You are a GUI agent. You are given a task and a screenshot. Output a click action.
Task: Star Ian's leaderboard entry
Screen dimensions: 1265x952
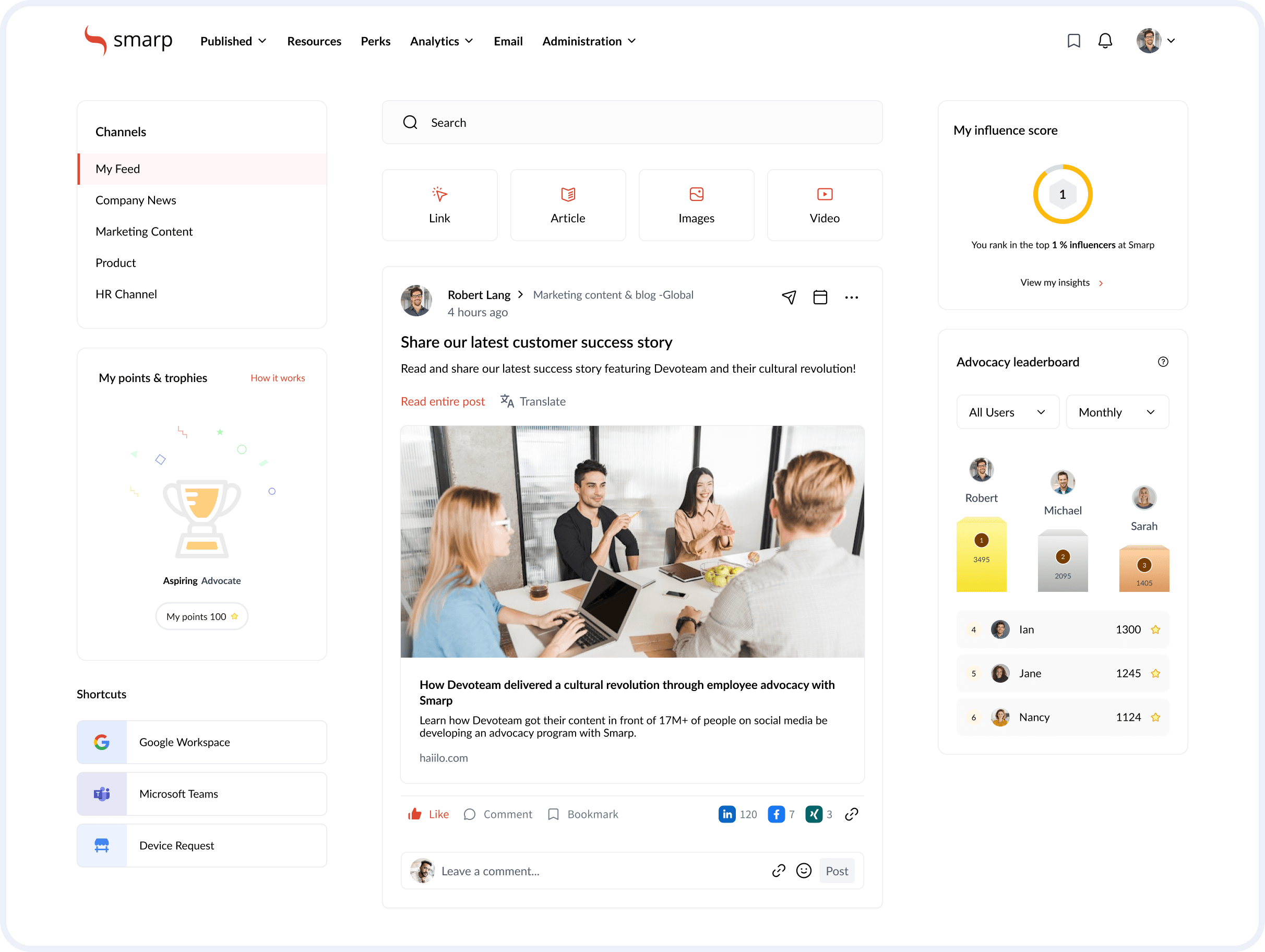coord(1156,629)
